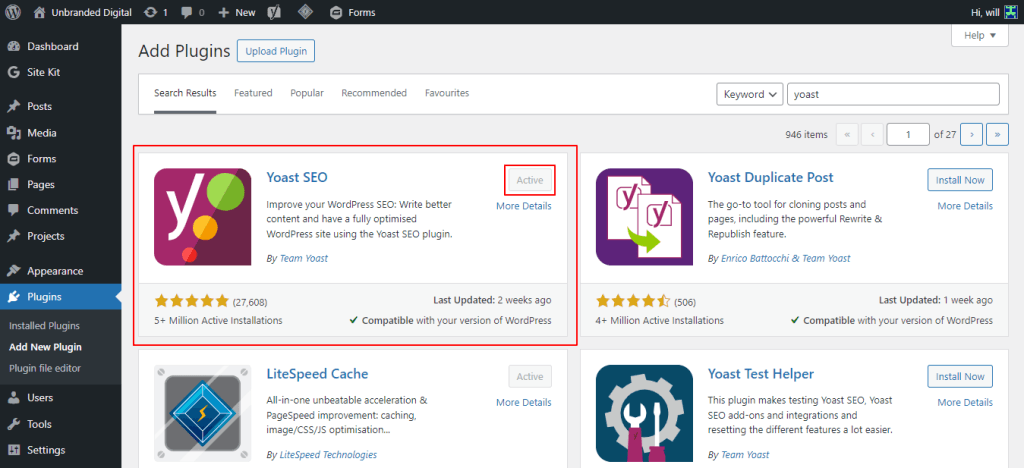Click the Active button for Yoast SEO

(x=530, y=180)
